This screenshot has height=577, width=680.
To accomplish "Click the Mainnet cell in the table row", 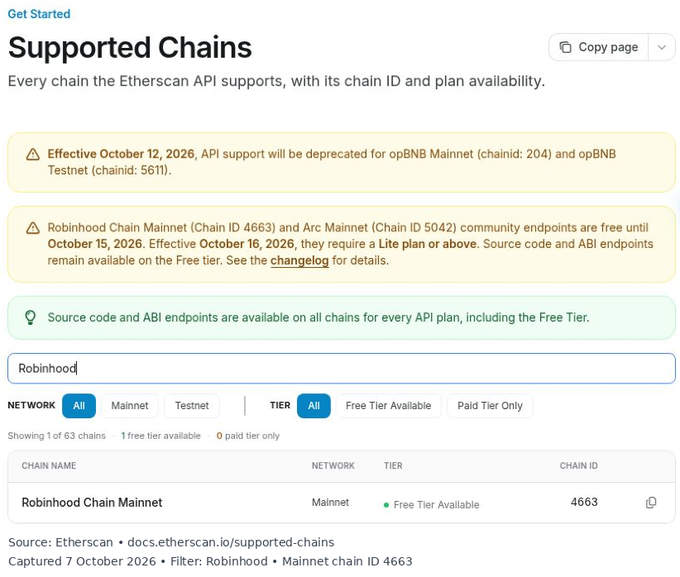I will [x=330, y=502].
